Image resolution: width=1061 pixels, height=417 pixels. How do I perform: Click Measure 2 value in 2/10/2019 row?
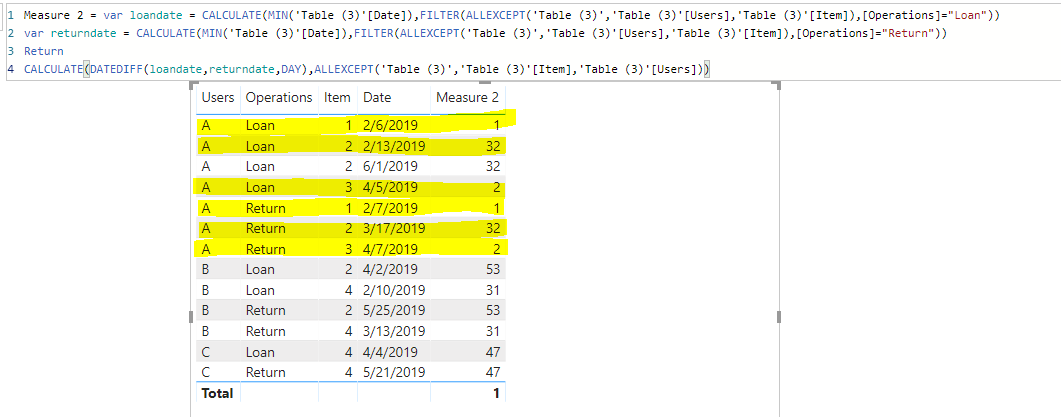(493, 290)
